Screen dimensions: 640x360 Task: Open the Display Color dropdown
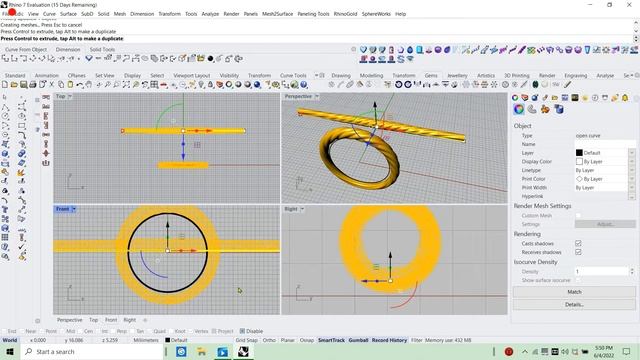pyautogui.click(x=632, y=162)
